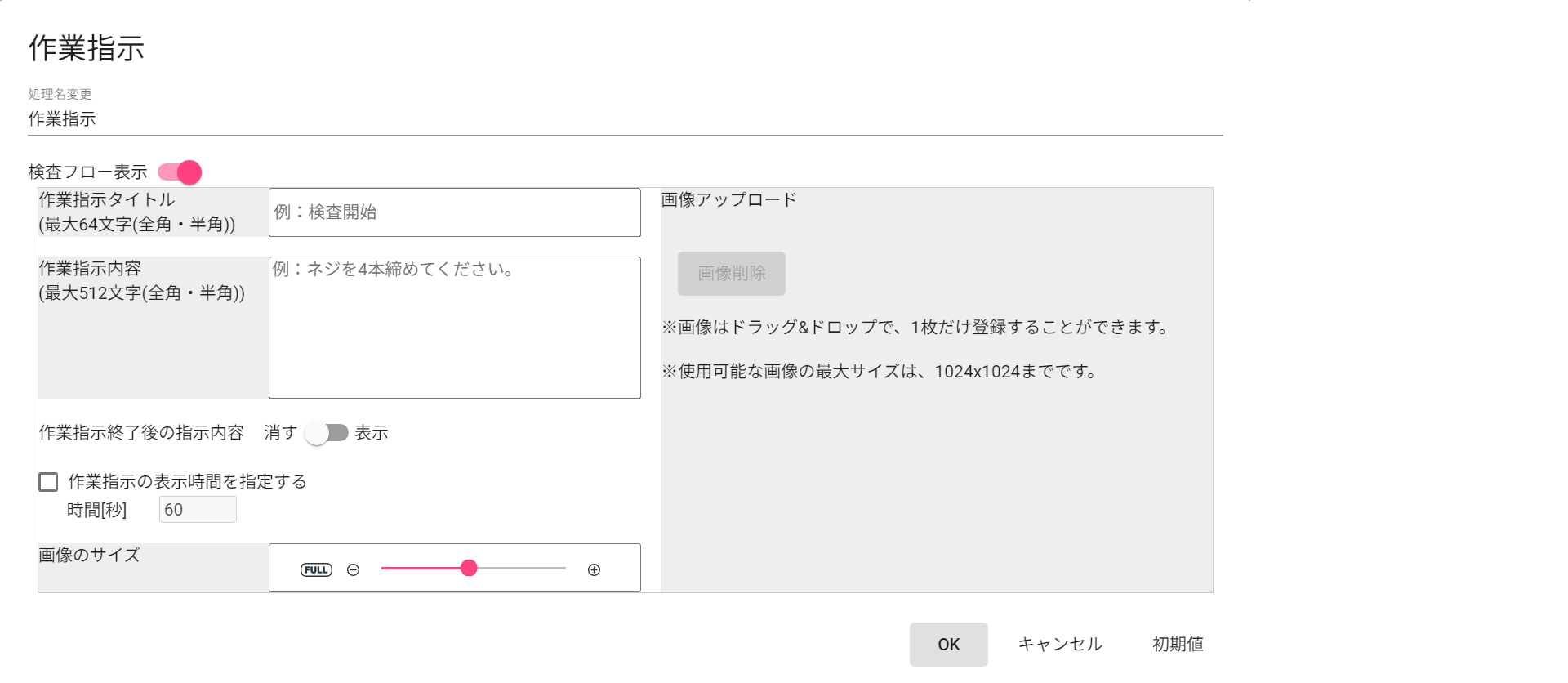Image resolution: width=1568 pixels, height=683 pixels.
Task: Click the キャンセル button
Action: pos(1060,645)
